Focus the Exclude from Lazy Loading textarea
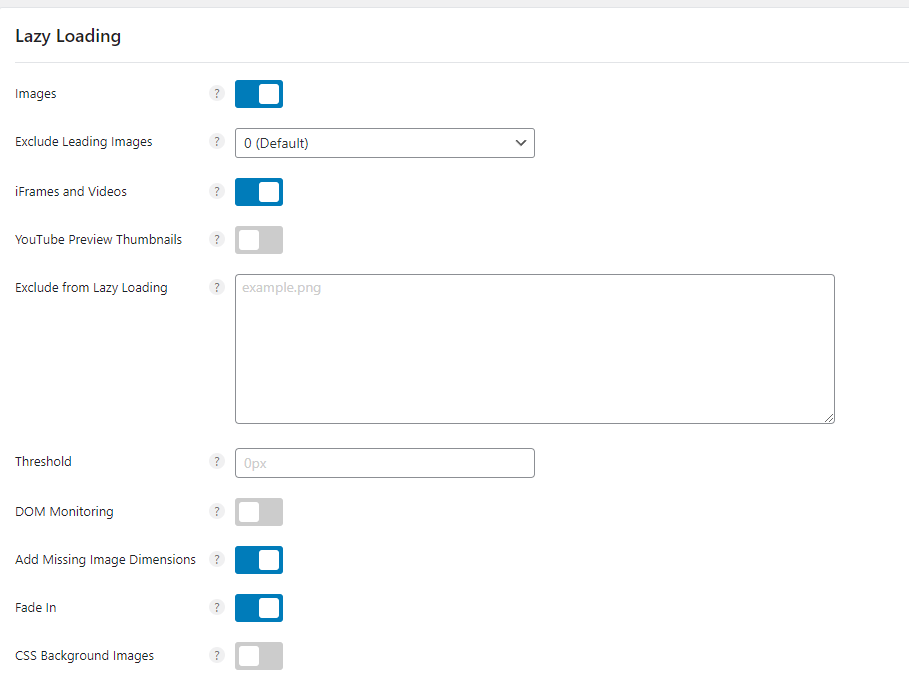The height and width of the screenshot is (690, 909). point(535,349)
